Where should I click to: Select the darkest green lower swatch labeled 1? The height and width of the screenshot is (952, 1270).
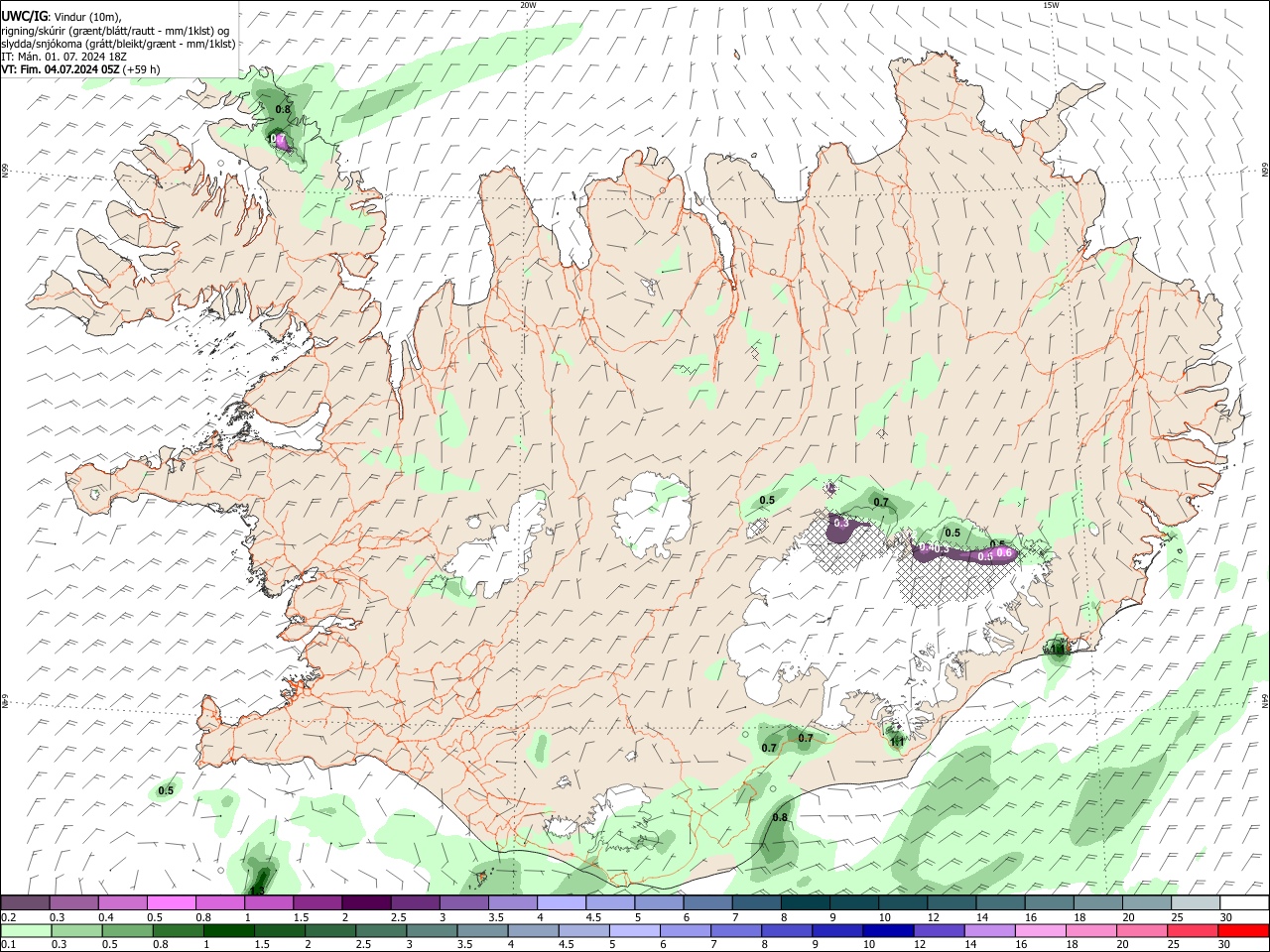[228, 930]
